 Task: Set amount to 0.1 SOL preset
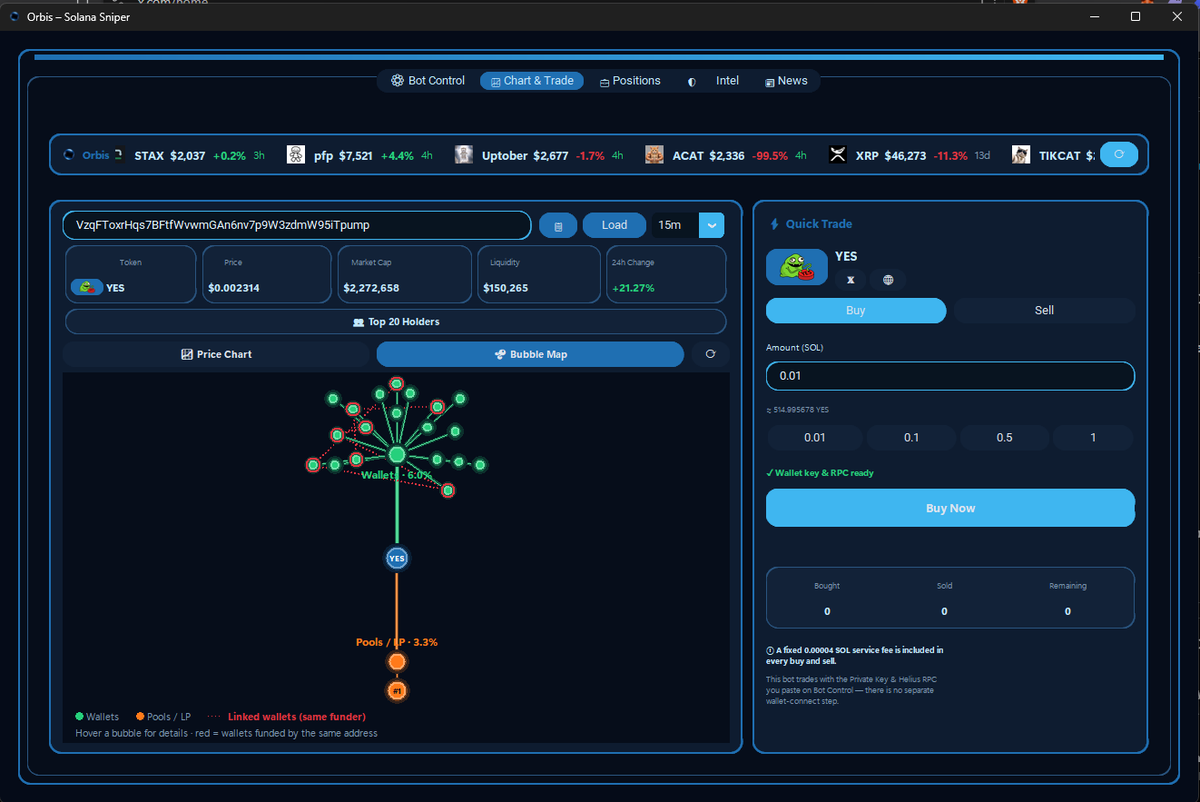(x=912, y=437)
